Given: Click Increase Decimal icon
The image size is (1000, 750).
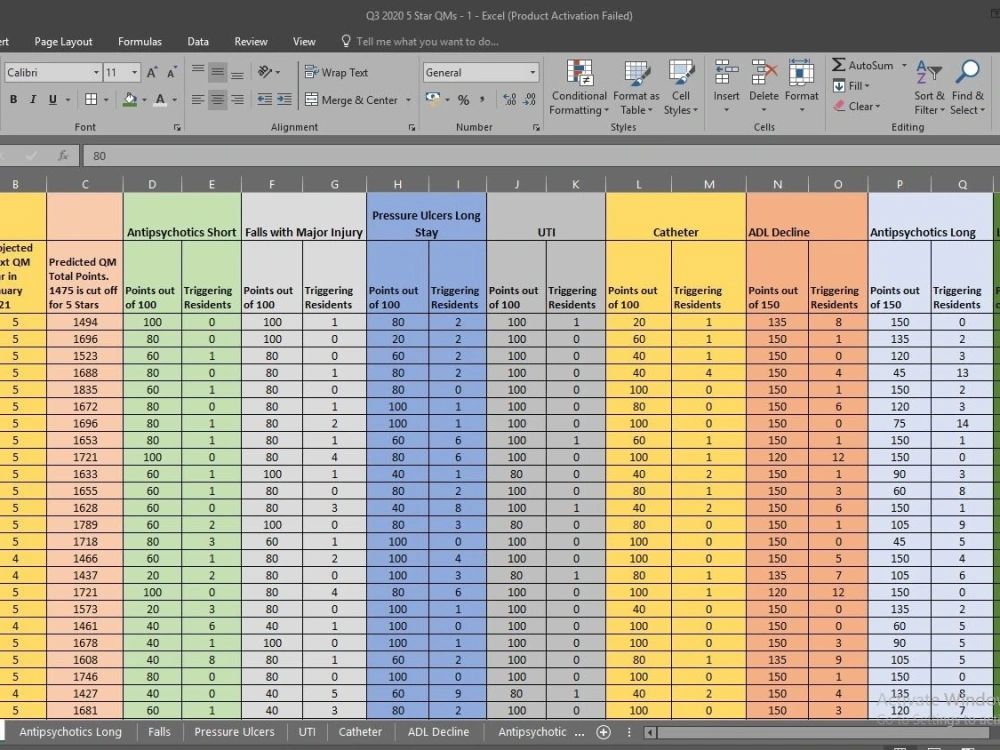Looking at the screenshot, I should 510,99.
